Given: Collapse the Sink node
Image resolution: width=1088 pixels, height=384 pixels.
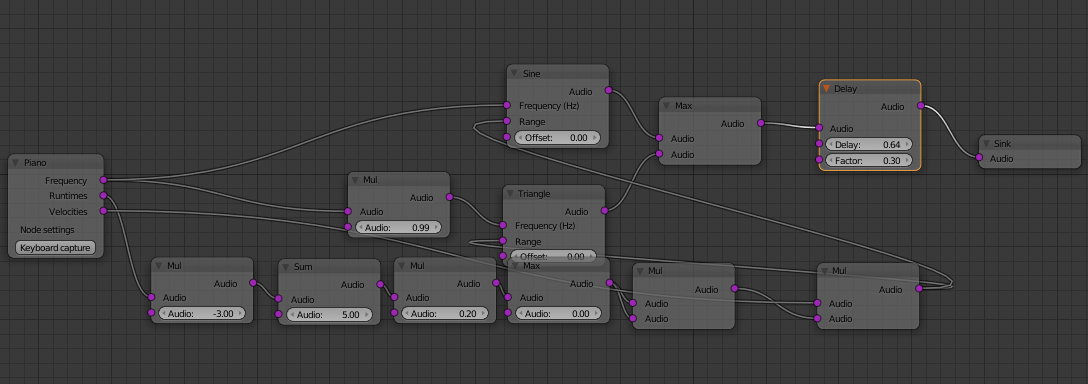Looking at the screenshot, I should pos(986,144).
